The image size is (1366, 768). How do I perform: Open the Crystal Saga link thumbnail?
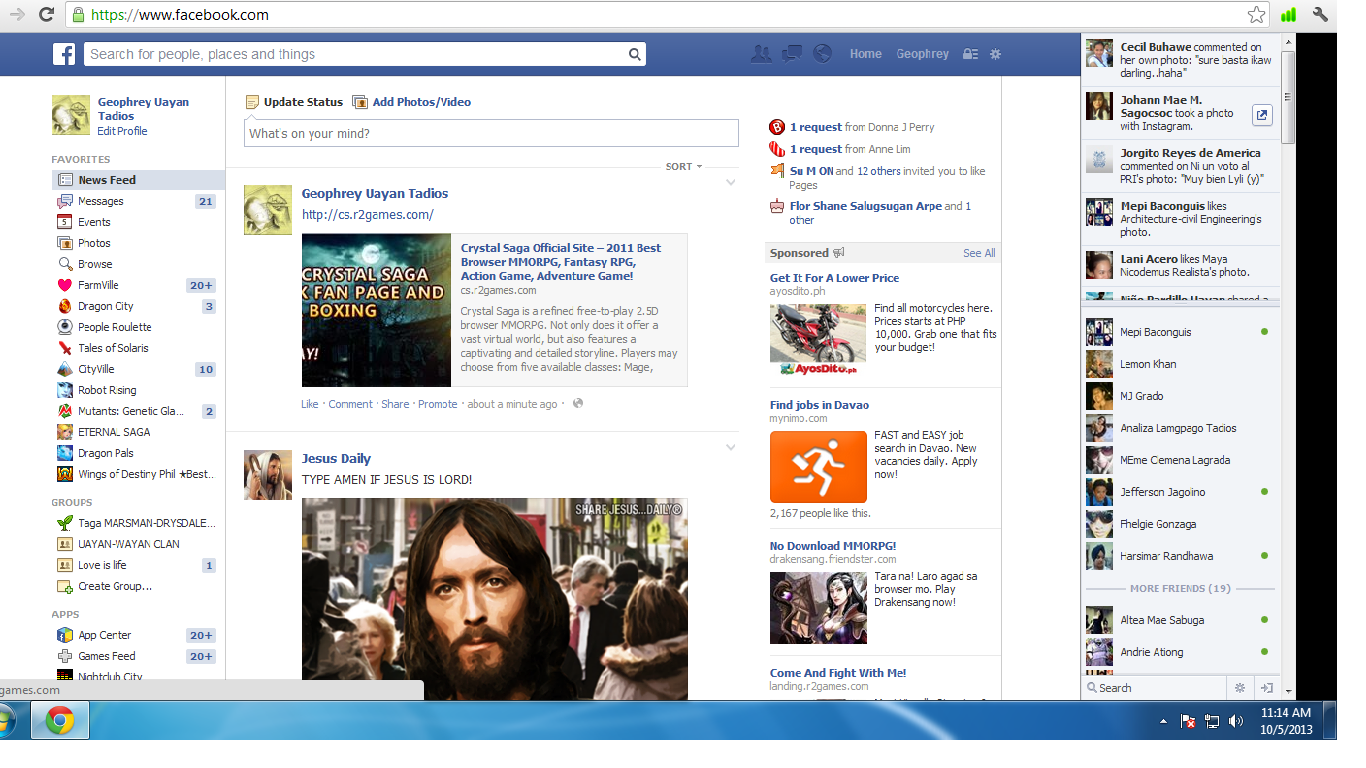tap(376, 310)
